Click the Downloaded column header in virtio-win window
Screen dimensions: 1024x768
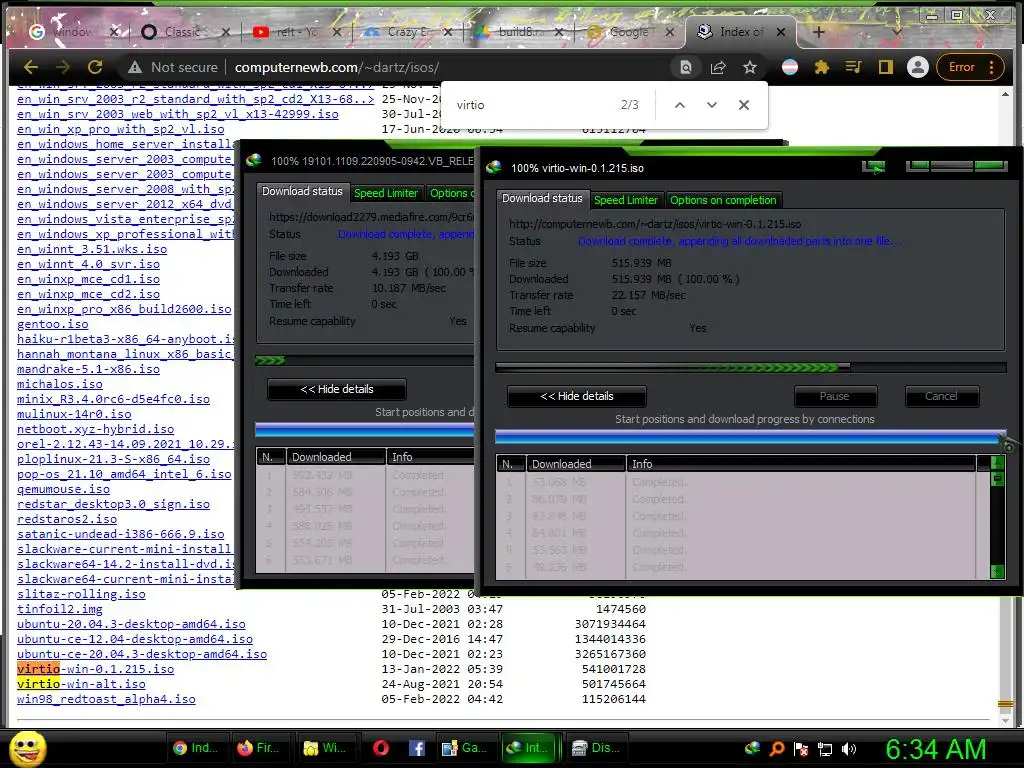point(576,464)
